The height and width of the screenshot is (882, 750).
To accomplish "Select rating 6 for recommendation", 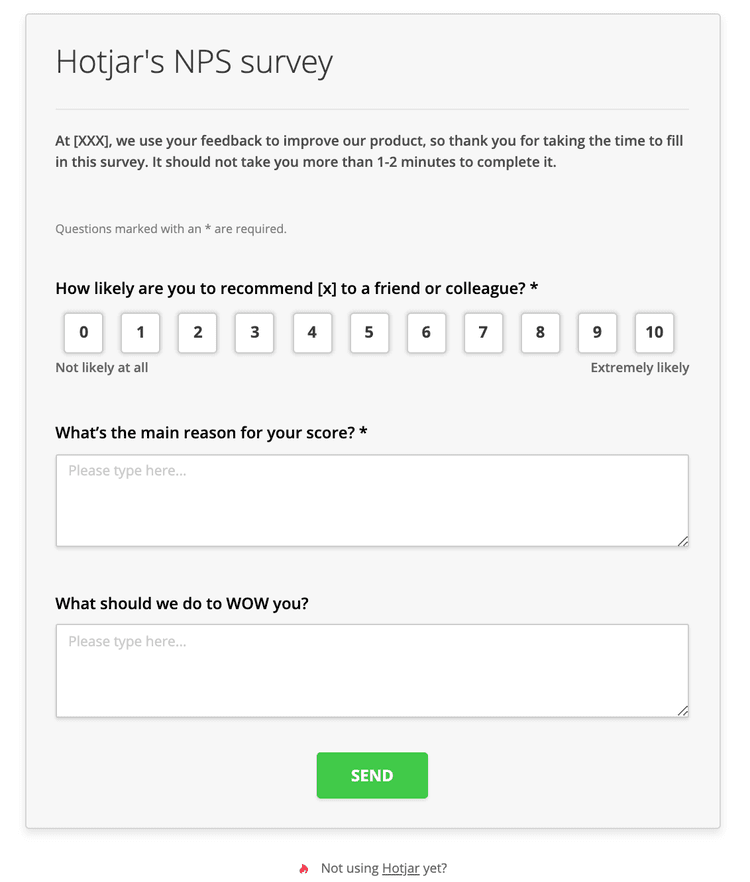I will [x=426, y=332].
